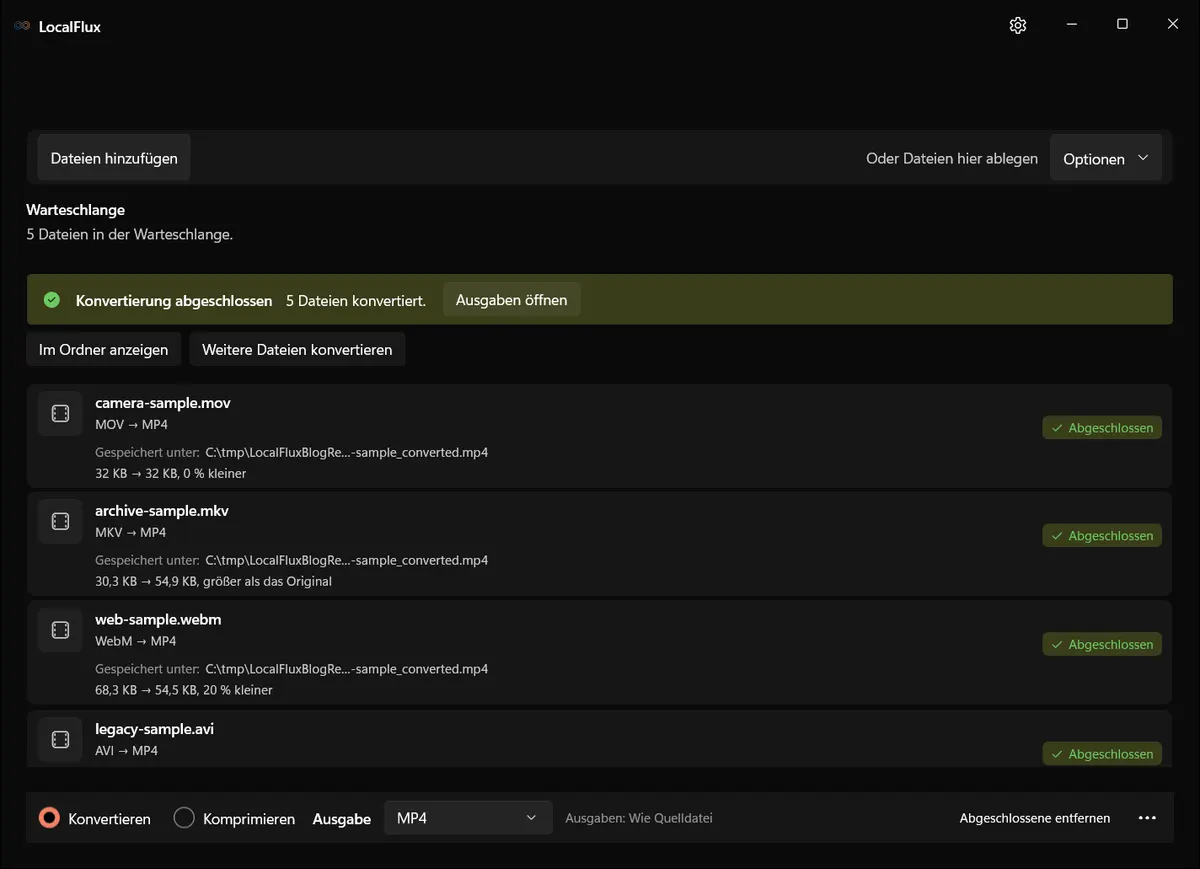Select file name archive-sample.mkv
Viewport: 1200px width, 869px height.
pyautogui.click(x=162, y=511)
